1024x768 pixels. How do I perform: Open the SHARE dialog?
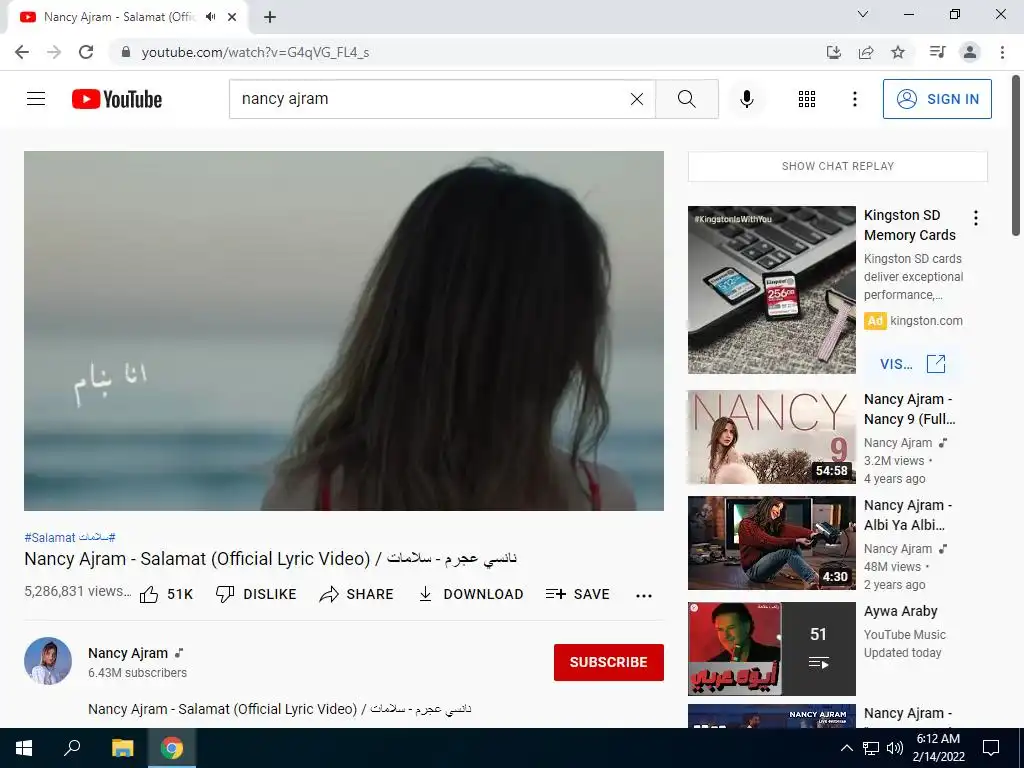(356, 594)
